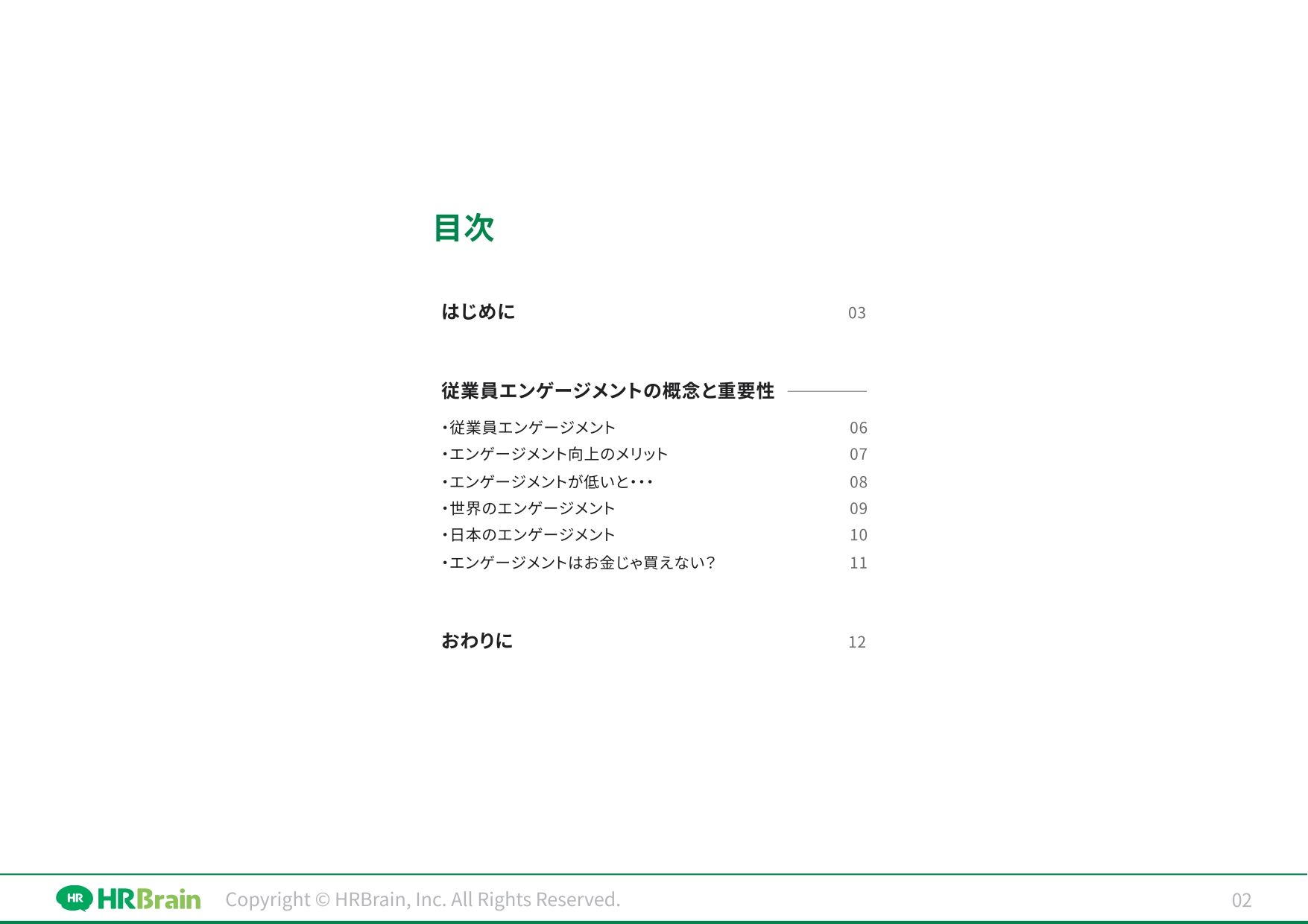Click the green 目次 title
Viewport: 1308px width, 924px height.
(x=464, y=228)
